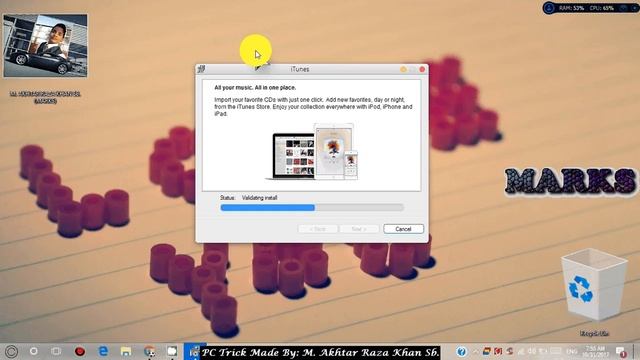The width and height of the screenshot is (640, 360).
Task: Open the touch keyboard tray icon
Action: tap(556, 351)
